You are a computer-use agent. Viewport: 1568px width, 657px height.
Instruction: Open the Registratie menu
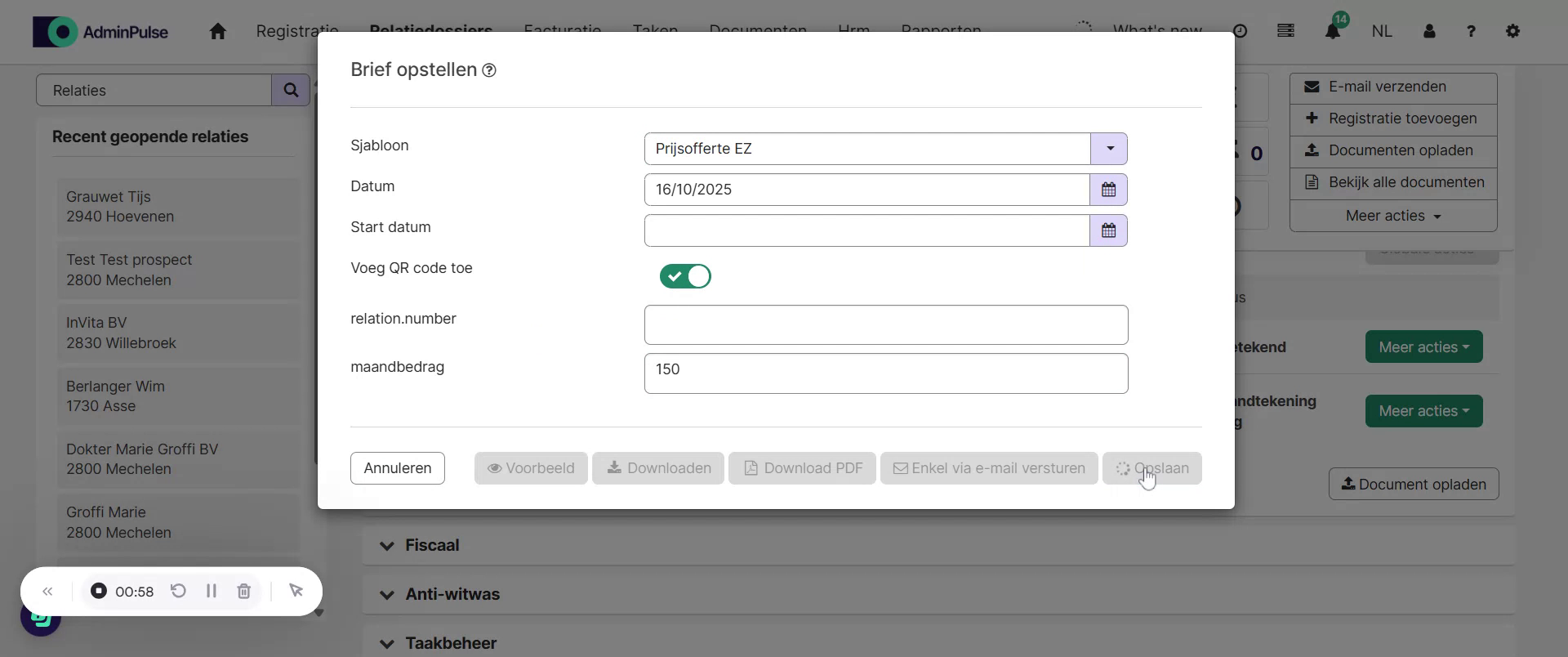click(297, 31)
